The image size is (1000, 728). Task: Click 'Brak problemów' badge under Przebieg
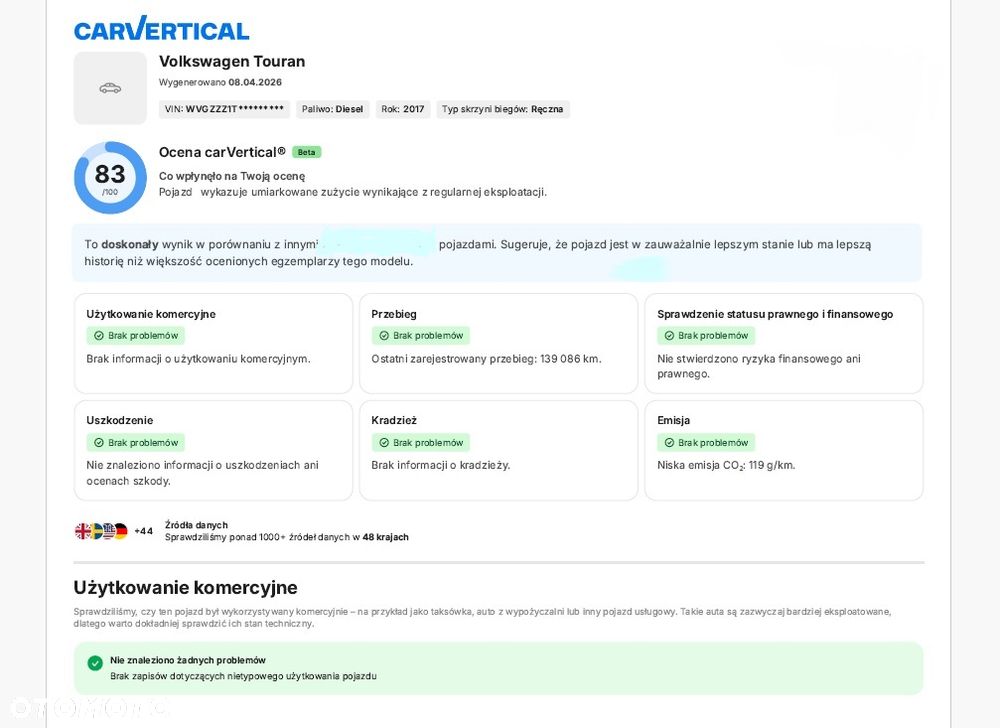(x=421, y=336)
